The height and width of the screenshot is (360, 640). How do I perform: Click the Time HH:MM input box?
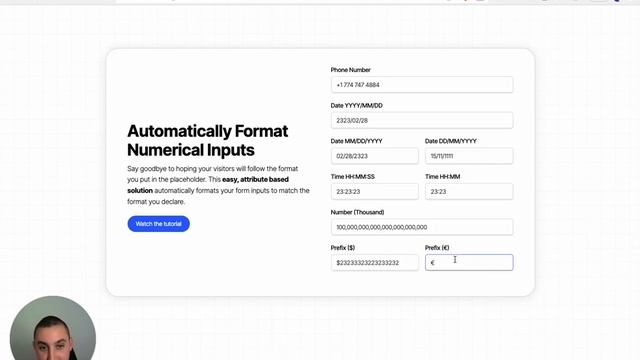pyautogui.click(x=469, y=191)
